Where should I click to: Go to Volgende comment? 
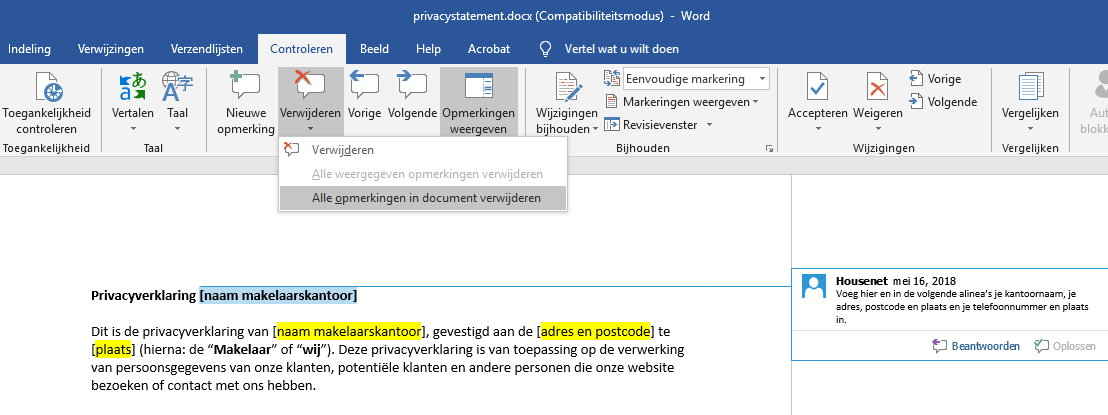pos(413,94)
